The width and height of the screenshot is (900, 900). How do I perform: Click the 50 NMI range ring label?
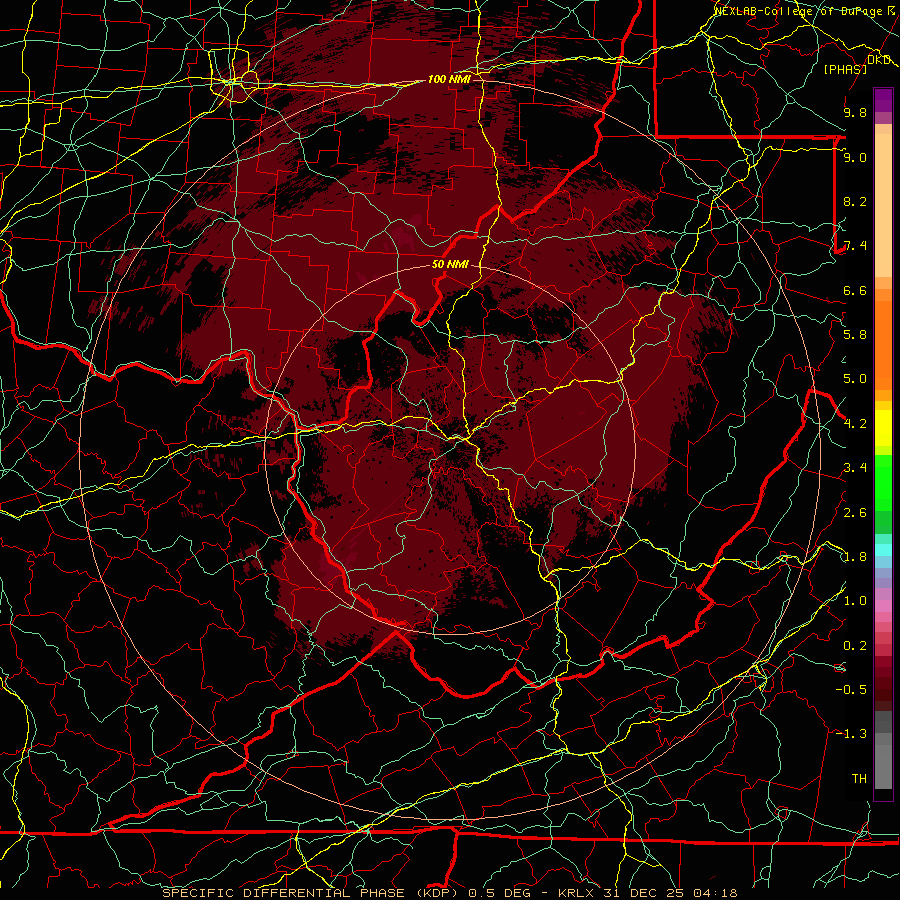click(450, 264)
